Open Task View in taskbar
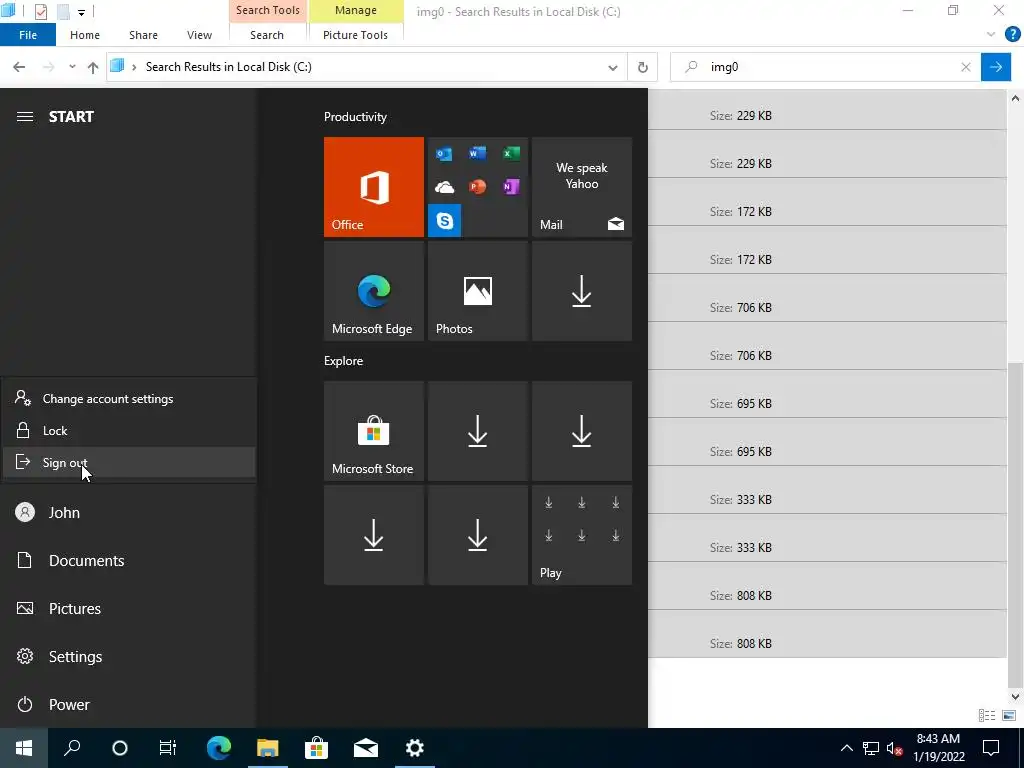This screenshot has height=768, width=1024. (x=168, y=748)
